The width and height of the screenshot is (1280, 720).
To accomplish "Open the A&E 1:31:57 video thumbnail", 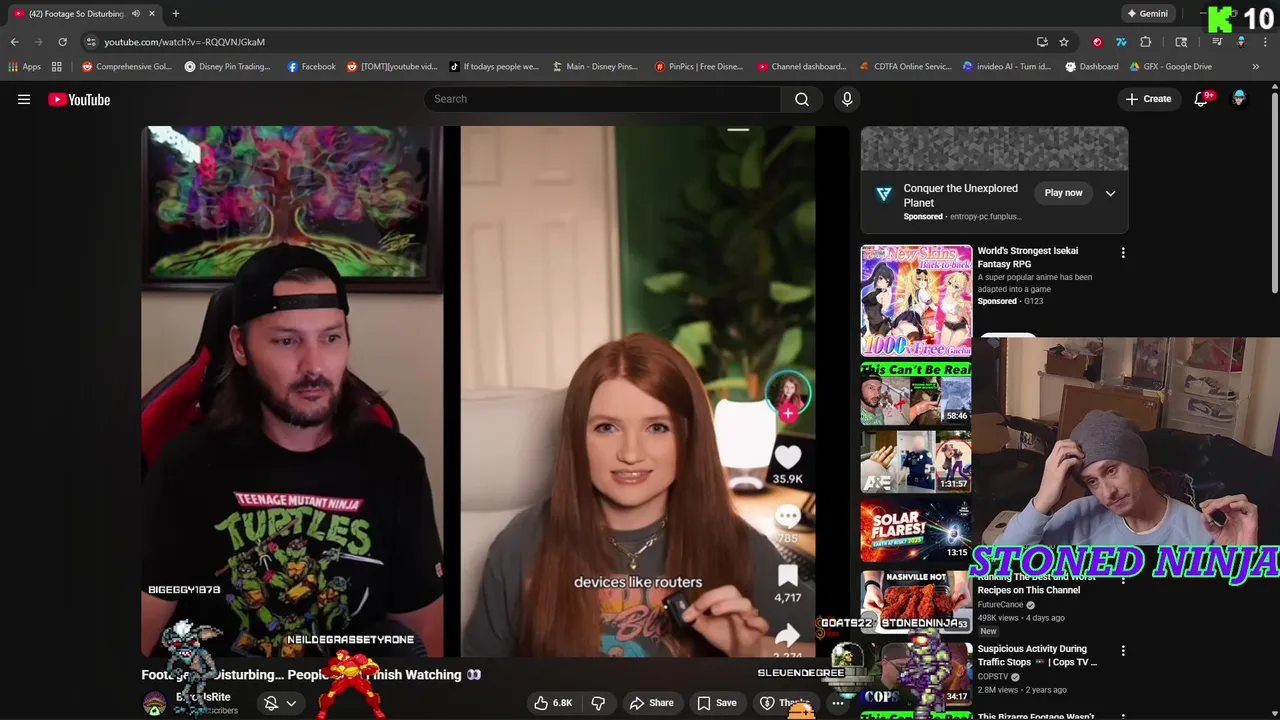I will tap(916, 461).
